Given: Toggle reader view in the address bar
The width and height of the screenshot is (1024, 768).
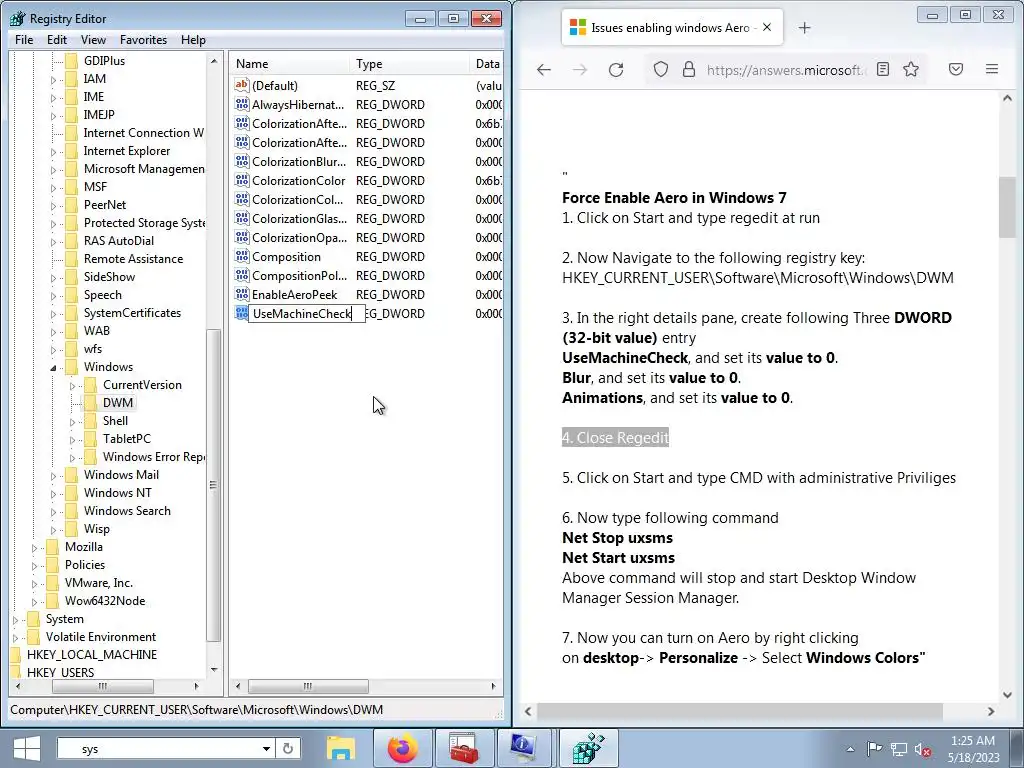Looking at the screenshot, I should 882,69.
